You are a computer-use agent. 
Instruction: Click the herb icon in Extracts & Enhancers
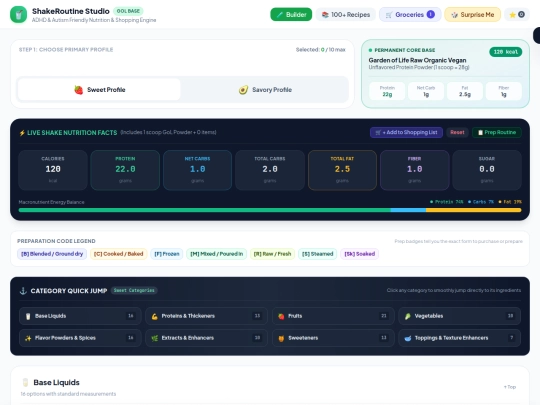pyautogui.click(x=155, y=338)
